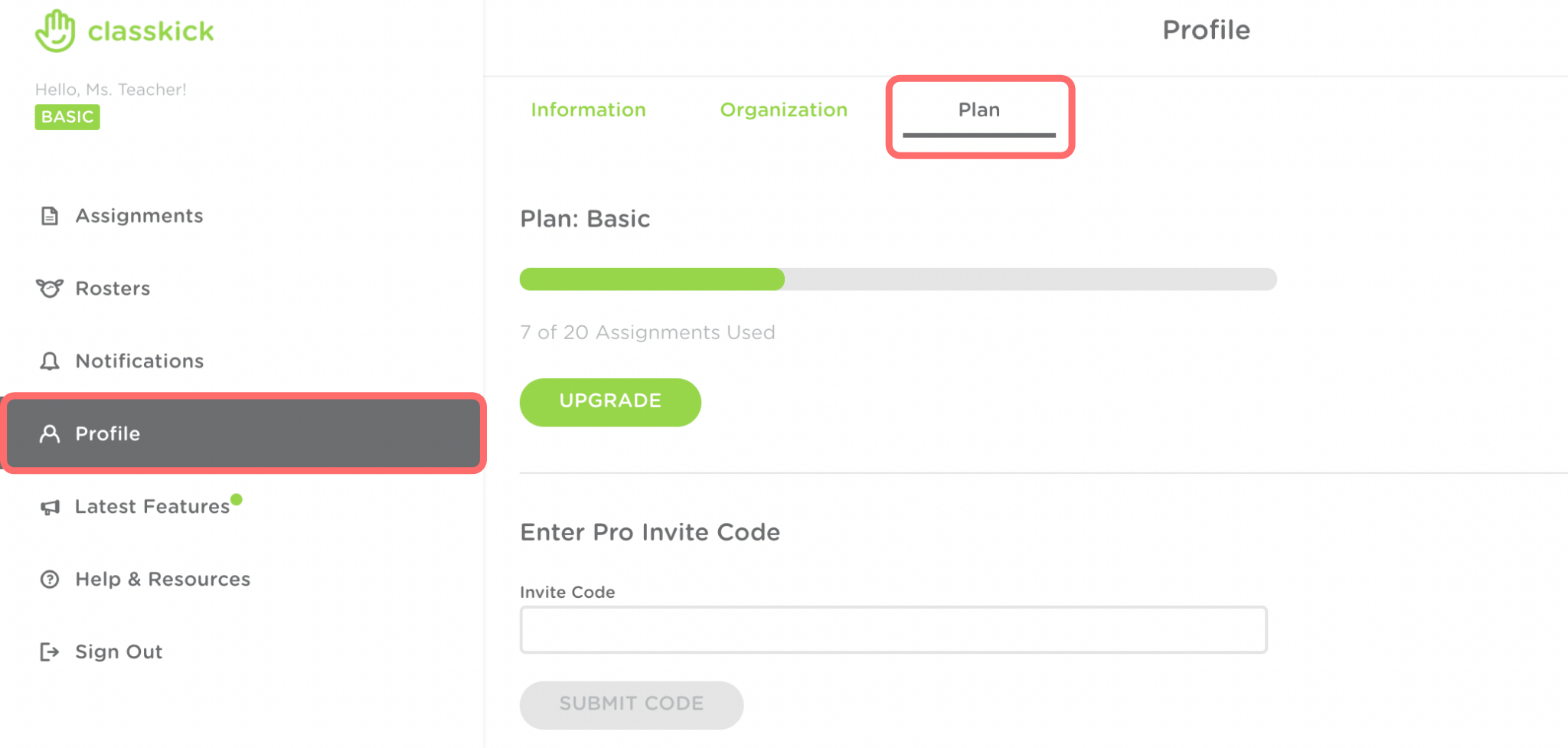1568x748 pixels.
Task: Click the Notifications bell icon
Action: click(50, 361)
